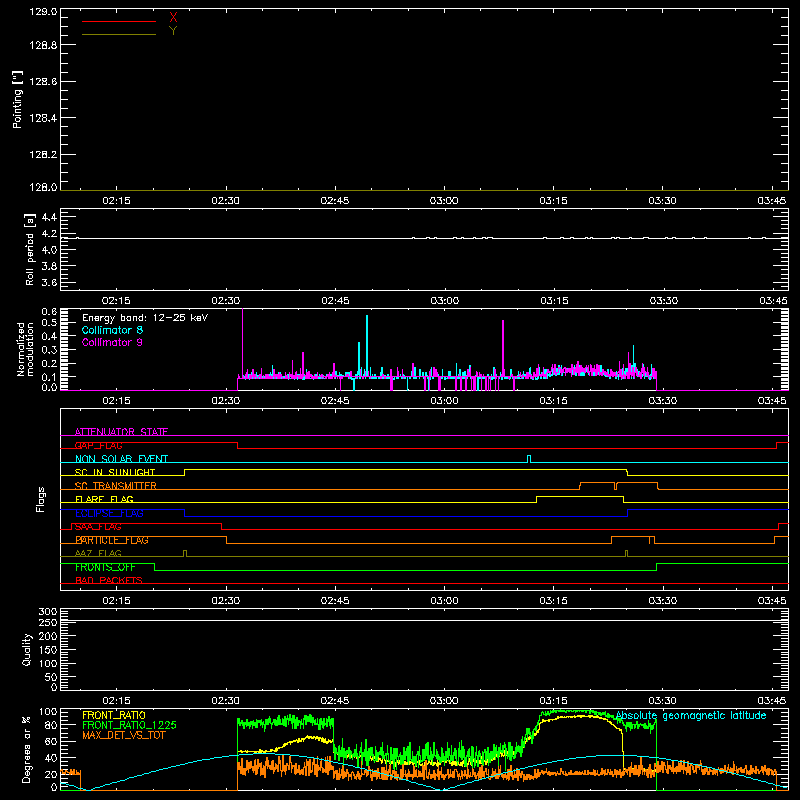Click the Roll period [s] axis title

tap(30, 249)
